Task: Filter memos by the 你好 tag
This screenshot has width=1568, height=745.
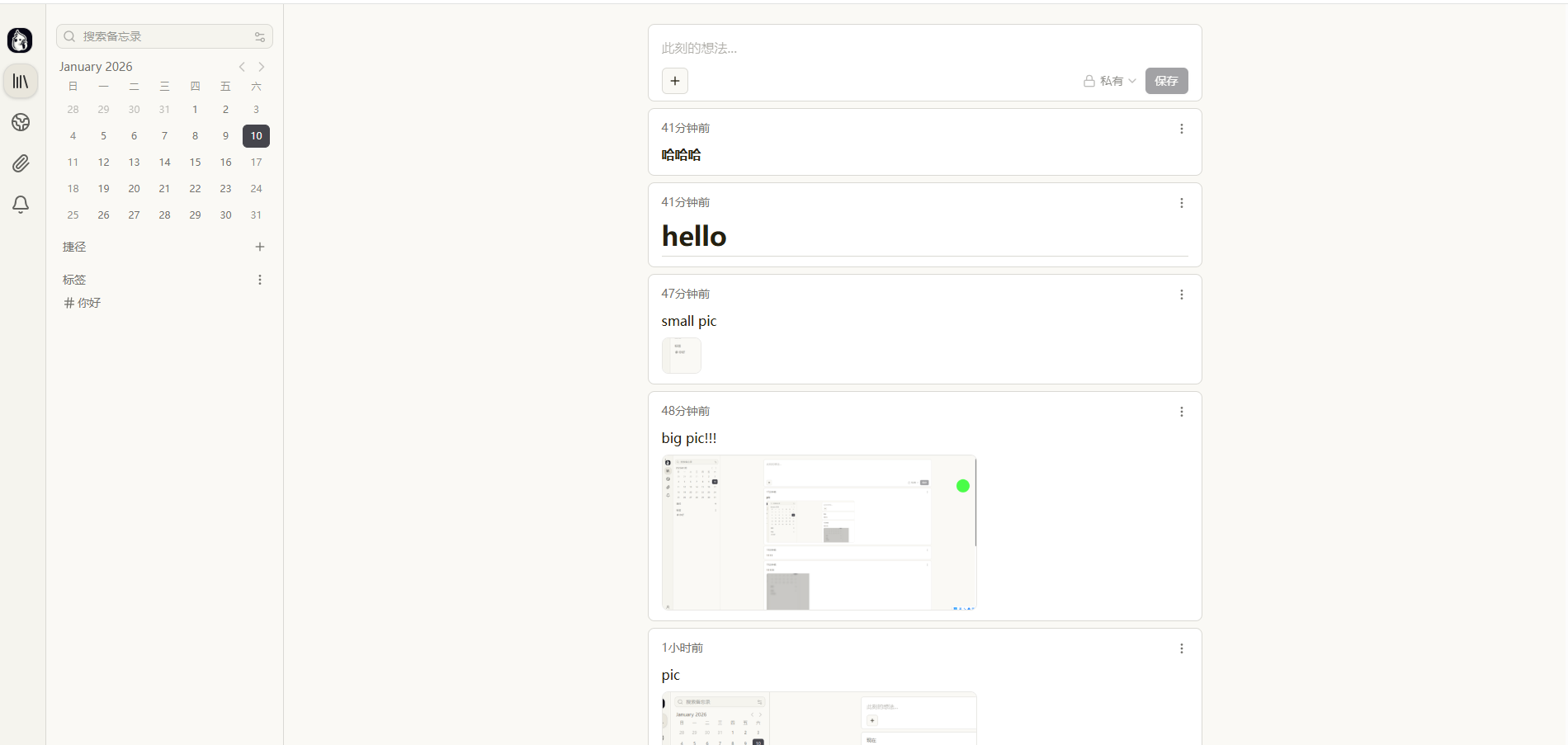Action: pos(83,303)
